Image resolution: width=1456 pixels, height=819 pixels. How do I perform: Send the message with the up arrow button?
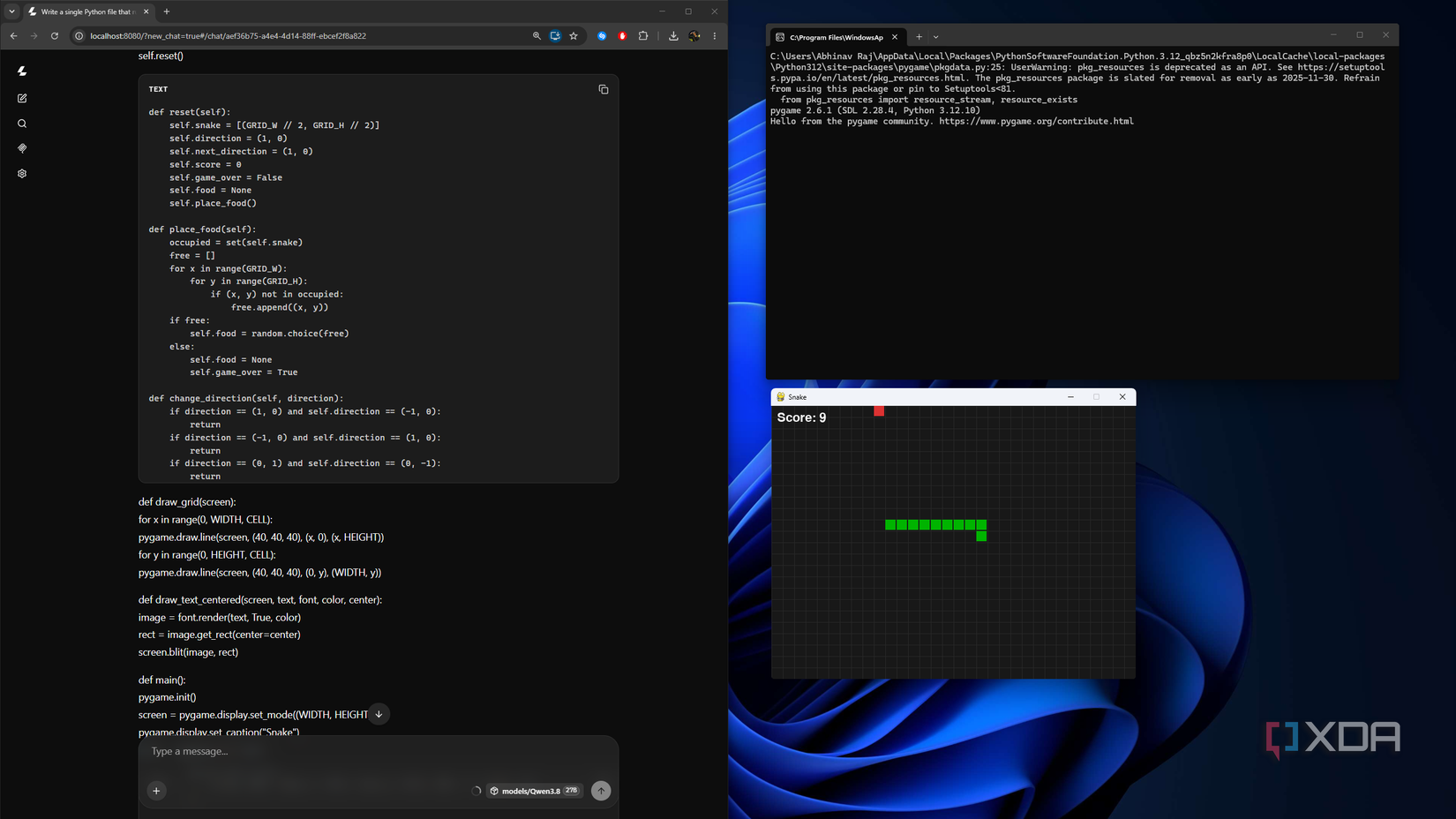coord(601,791)
